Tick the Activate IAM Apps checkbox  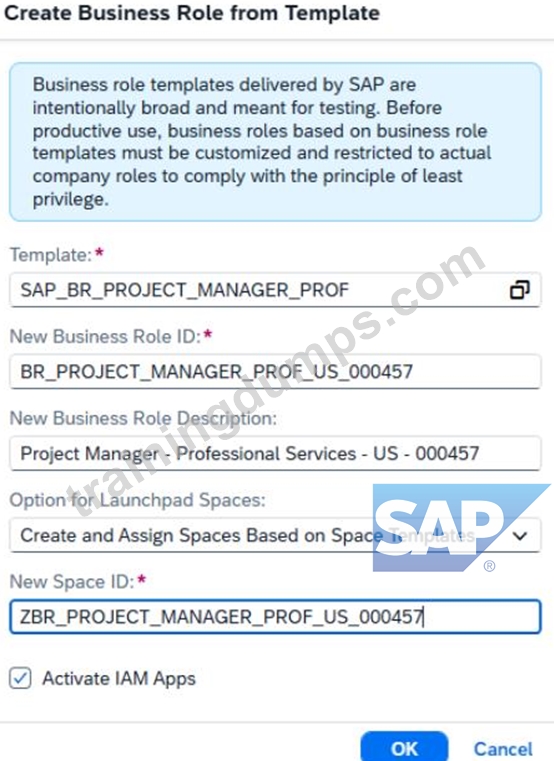pos(20,678)
